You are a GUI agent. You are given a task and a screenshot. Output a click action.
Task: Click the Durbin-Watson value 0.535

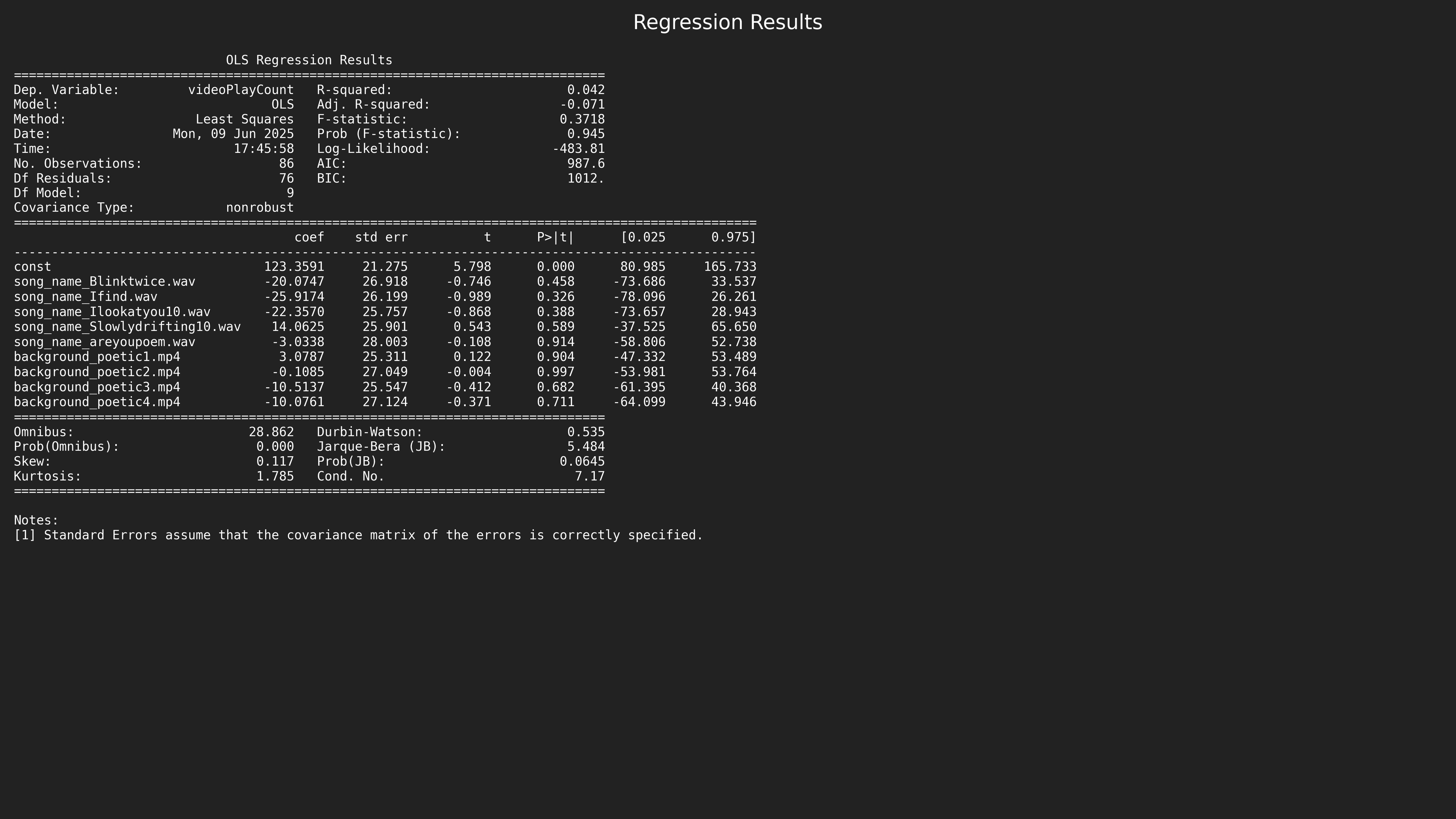tap(585, 432)
